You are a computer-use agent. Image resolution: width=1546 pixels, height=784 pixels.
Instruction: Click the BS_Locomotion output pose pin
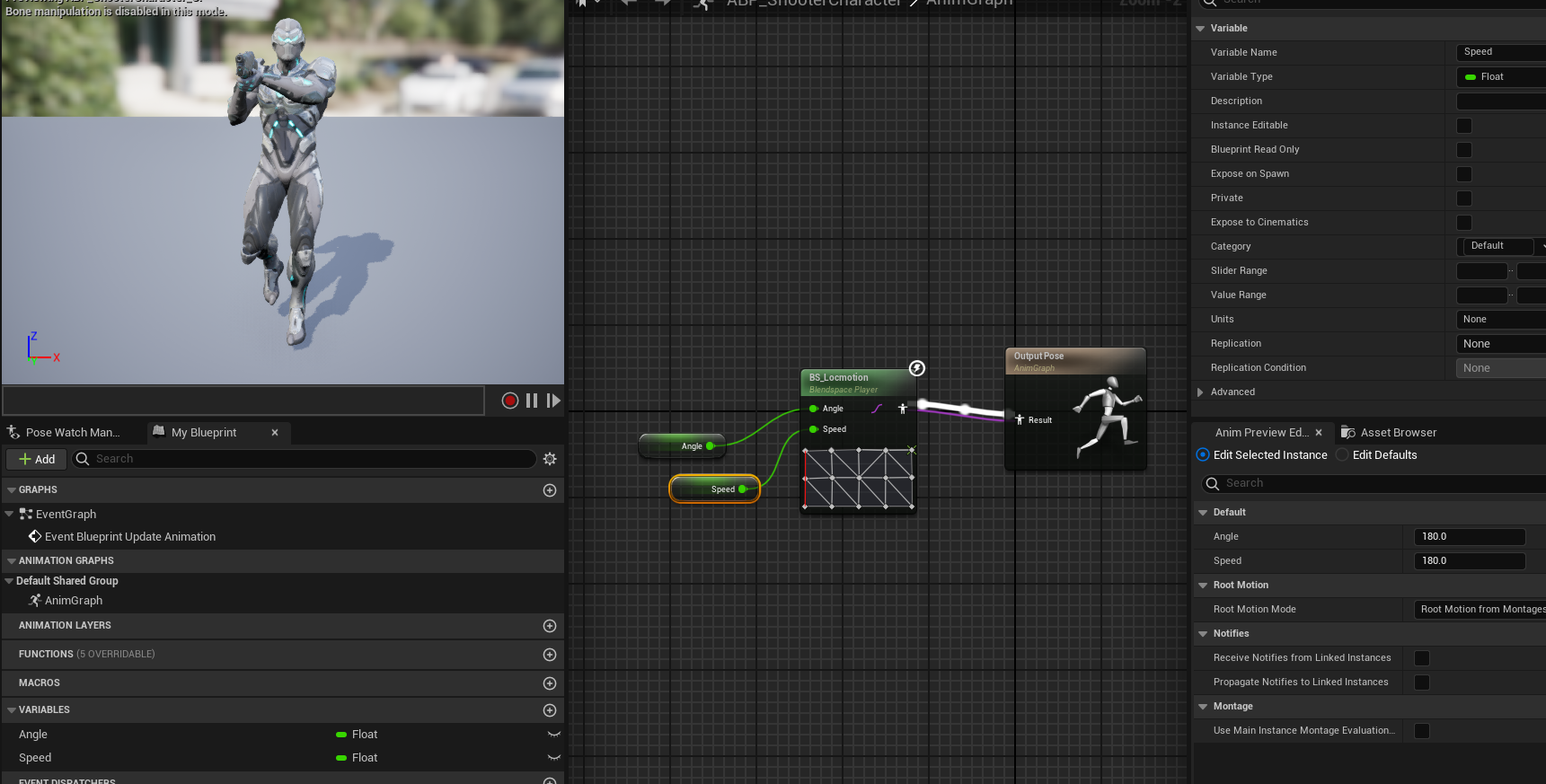point(903,409)
